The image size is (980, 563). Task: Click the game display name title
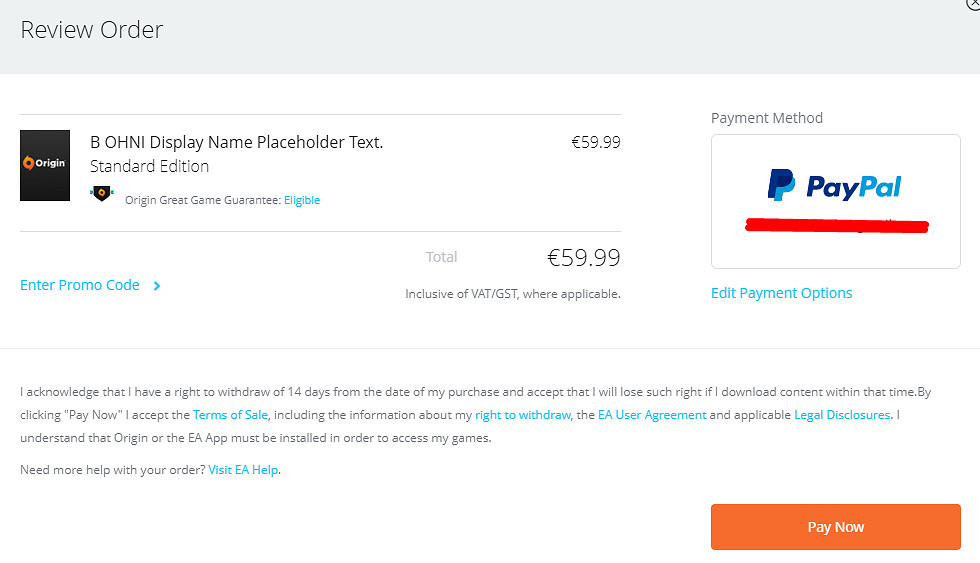[x=236, y=142]
